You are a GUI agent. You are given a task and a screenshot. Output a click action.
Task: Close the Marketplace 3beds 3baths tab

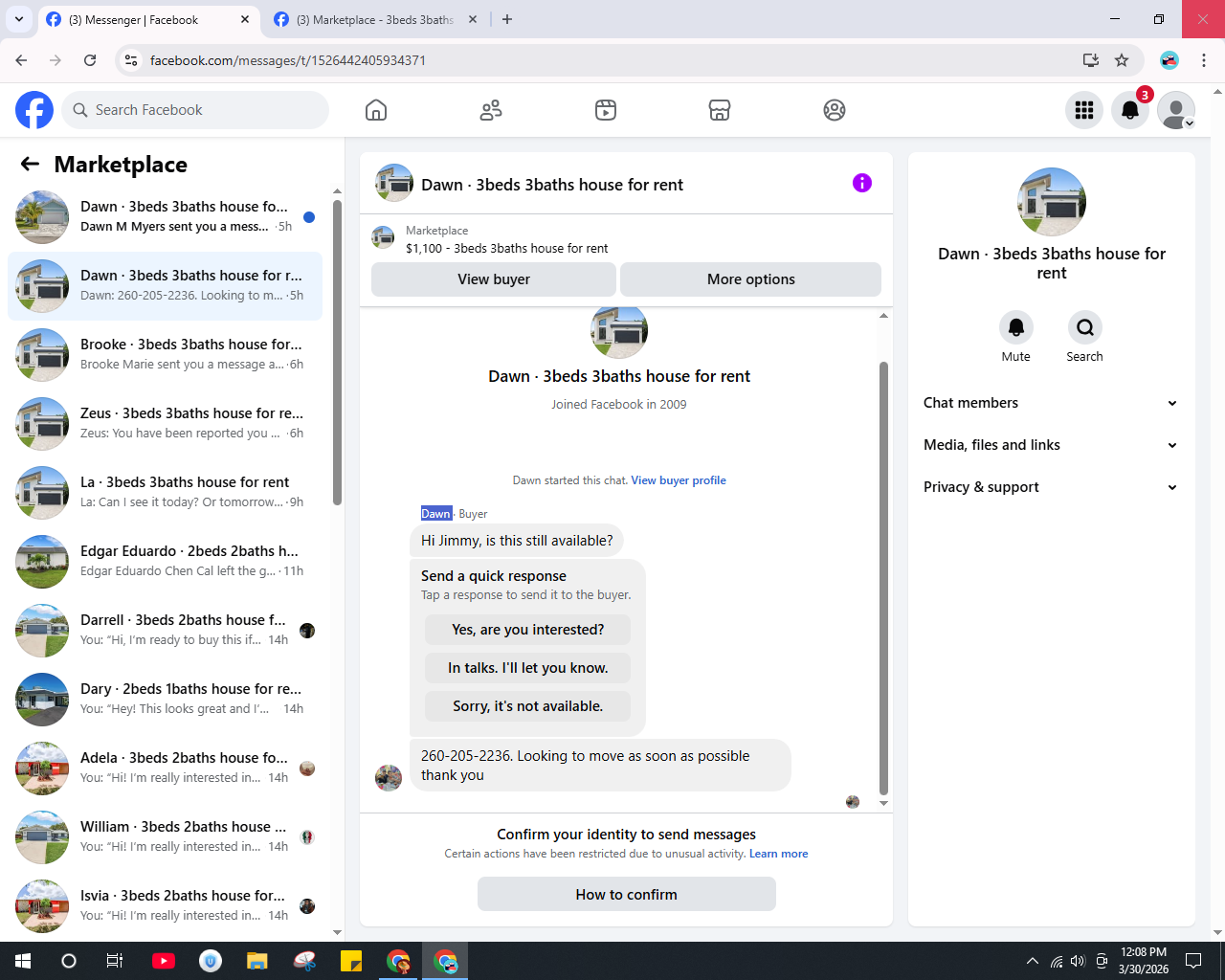(x=473, y=19)
